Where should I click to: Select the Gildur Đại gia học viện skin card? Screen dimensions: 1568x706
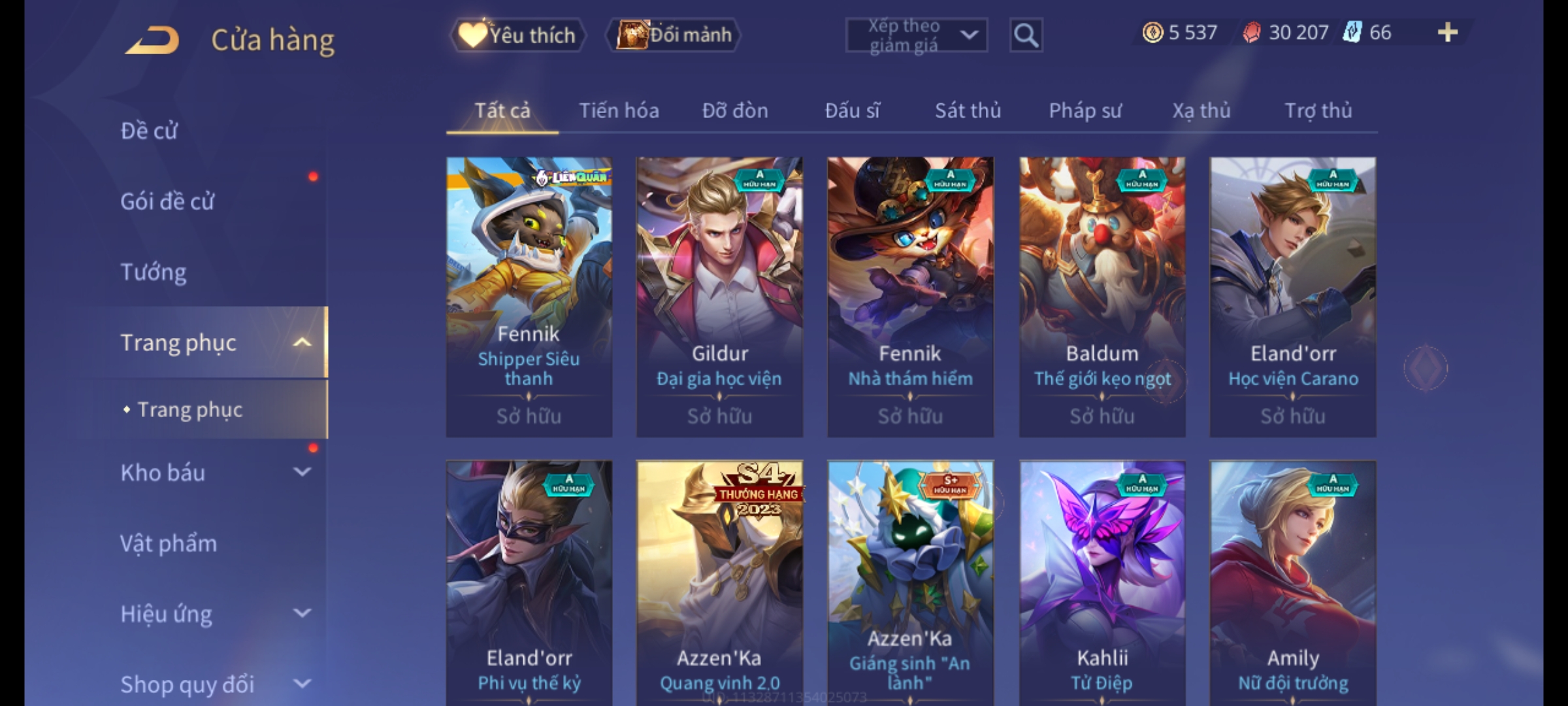coord(719,297)
